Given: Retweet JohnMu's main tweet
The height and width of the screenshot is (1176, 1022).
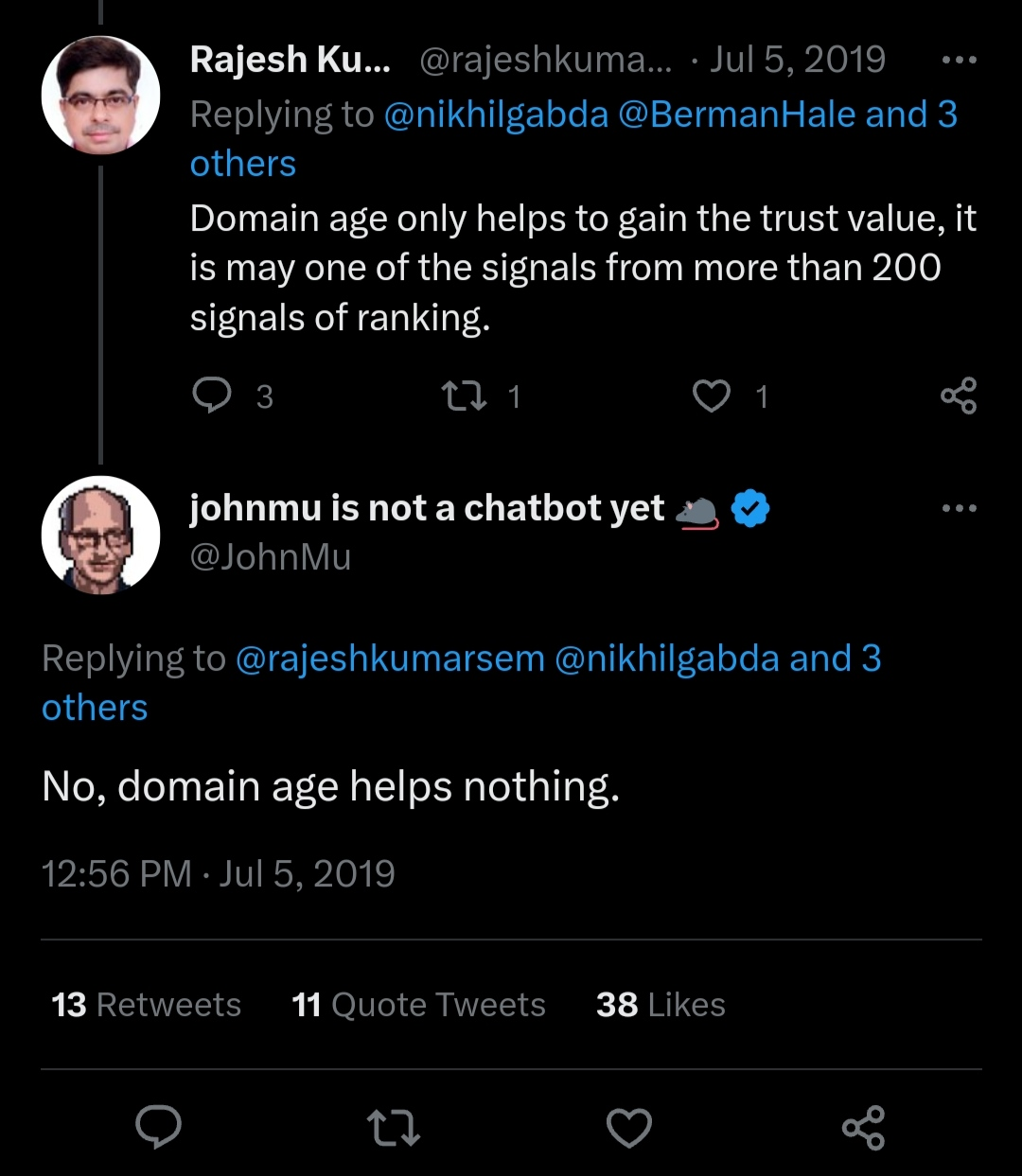Looking at the screenshot, I should pos(393,1128).
